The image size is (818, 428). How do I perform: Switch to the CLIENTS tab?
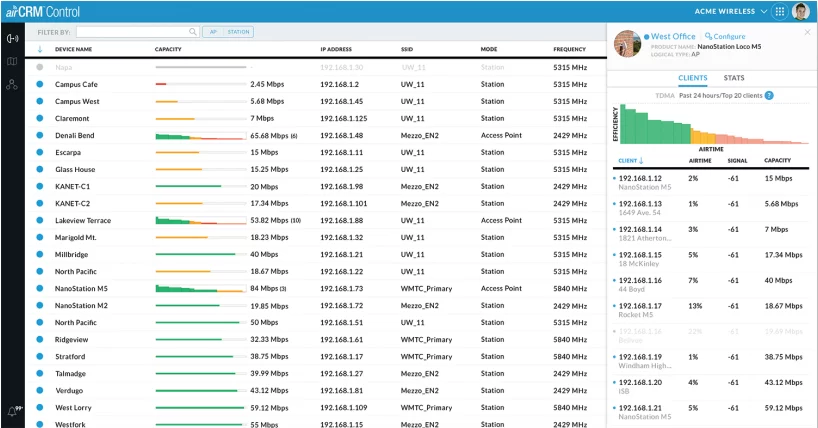coord(693,78)
